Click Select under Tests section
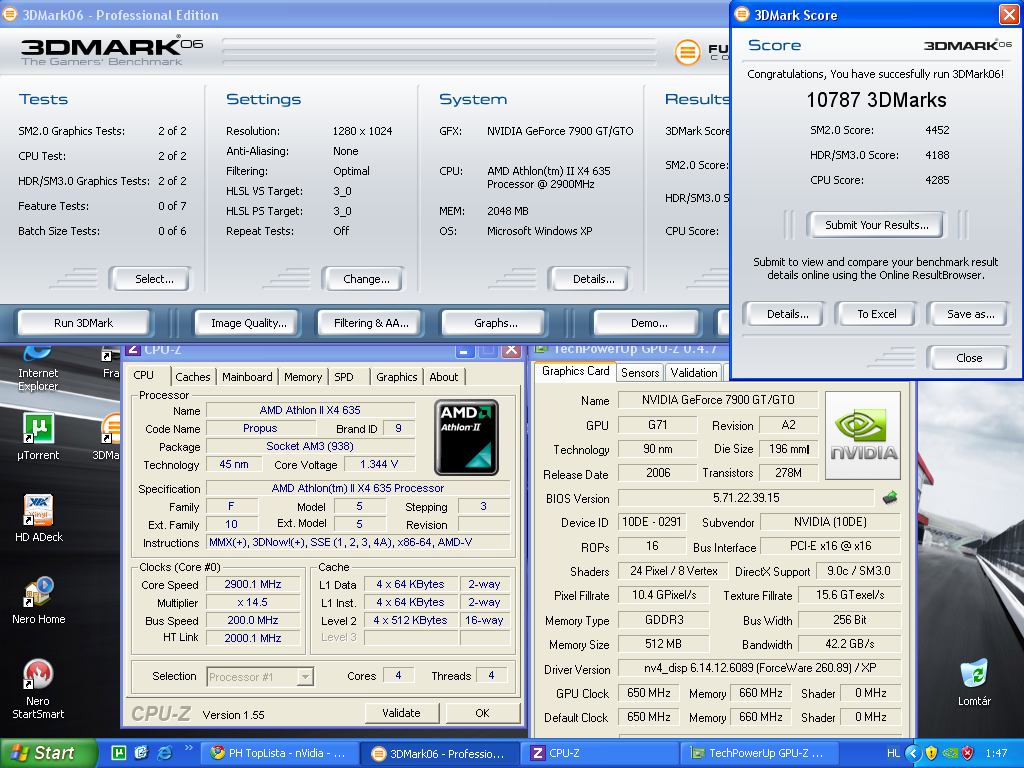The height and width of the screenshot is (768, 1024). (153, 279)
